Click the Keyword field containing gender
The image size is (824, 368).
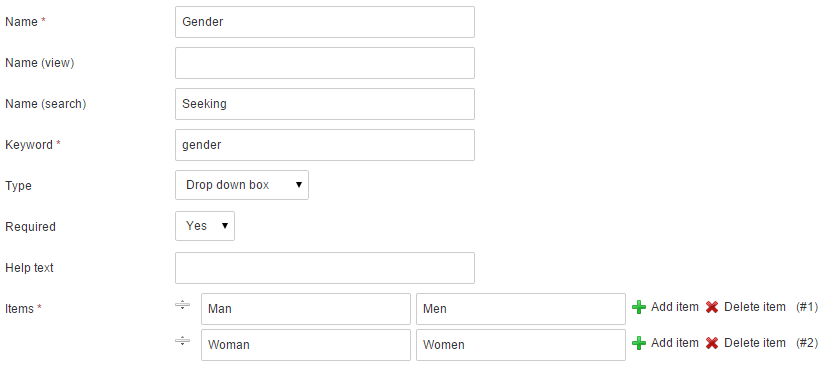325,145
